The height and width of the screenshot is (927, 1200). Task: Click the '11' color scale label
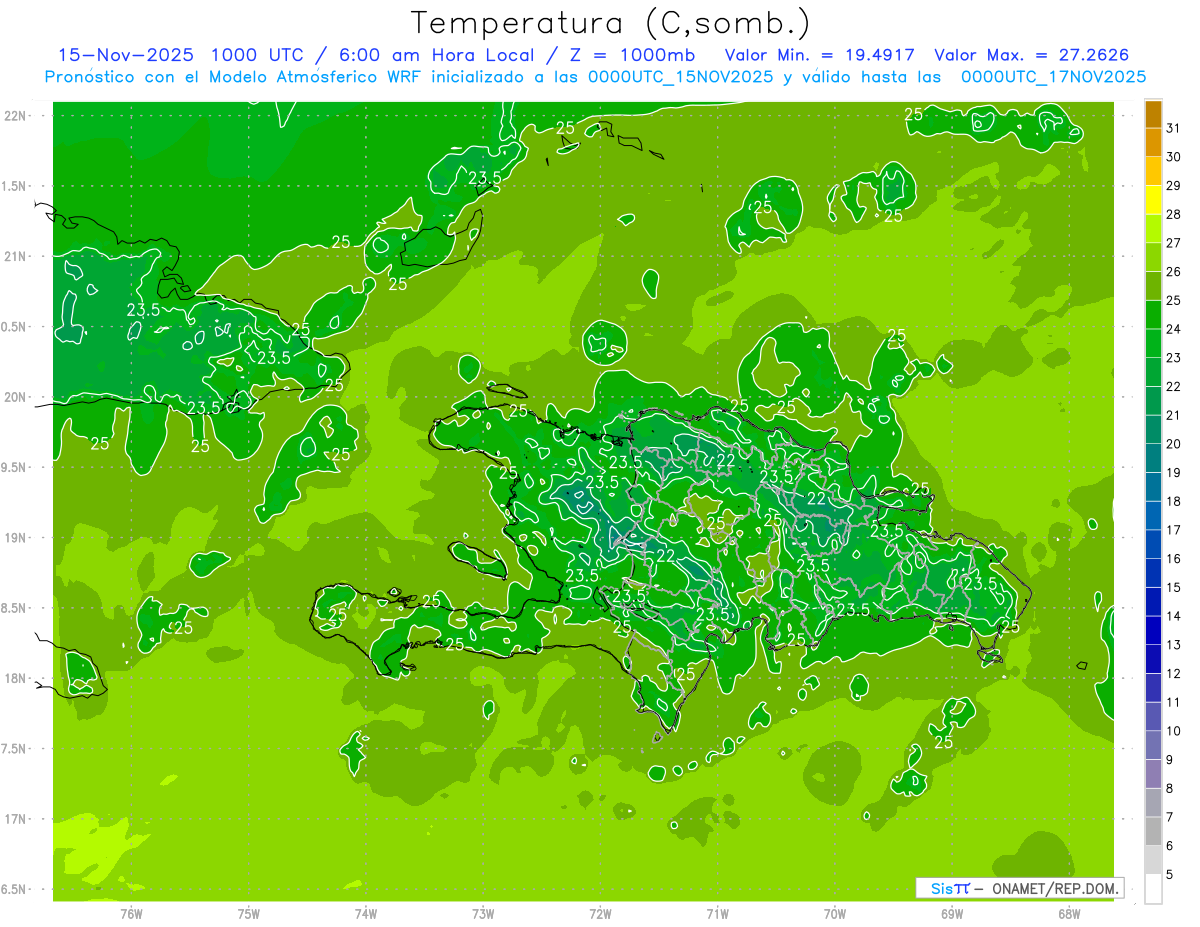coord(1174,702)
